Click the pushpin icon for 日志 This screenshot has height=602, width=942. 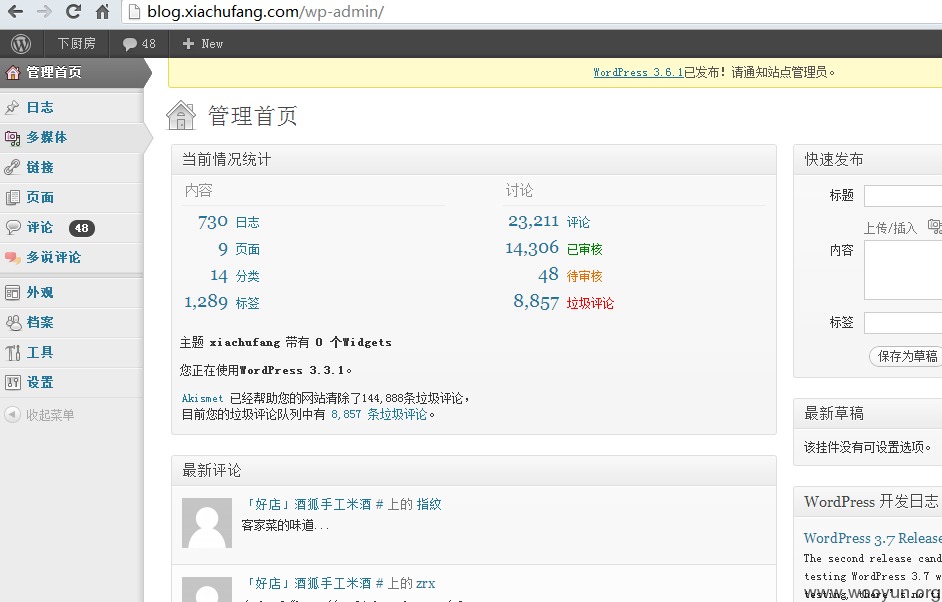click(12, 108)
